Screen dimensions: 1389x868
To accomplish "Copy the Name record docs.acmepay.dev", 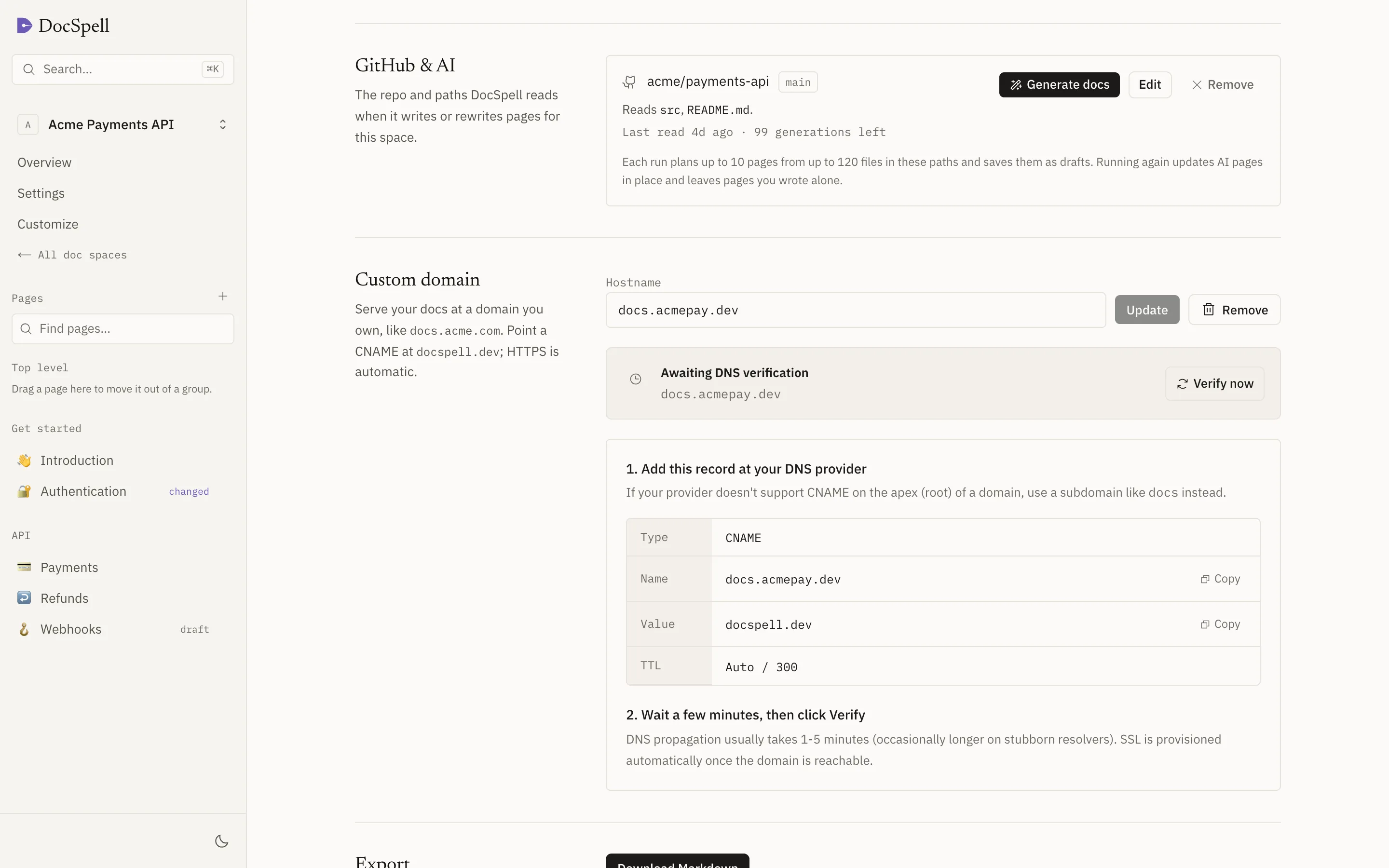I will (1220, 579).
